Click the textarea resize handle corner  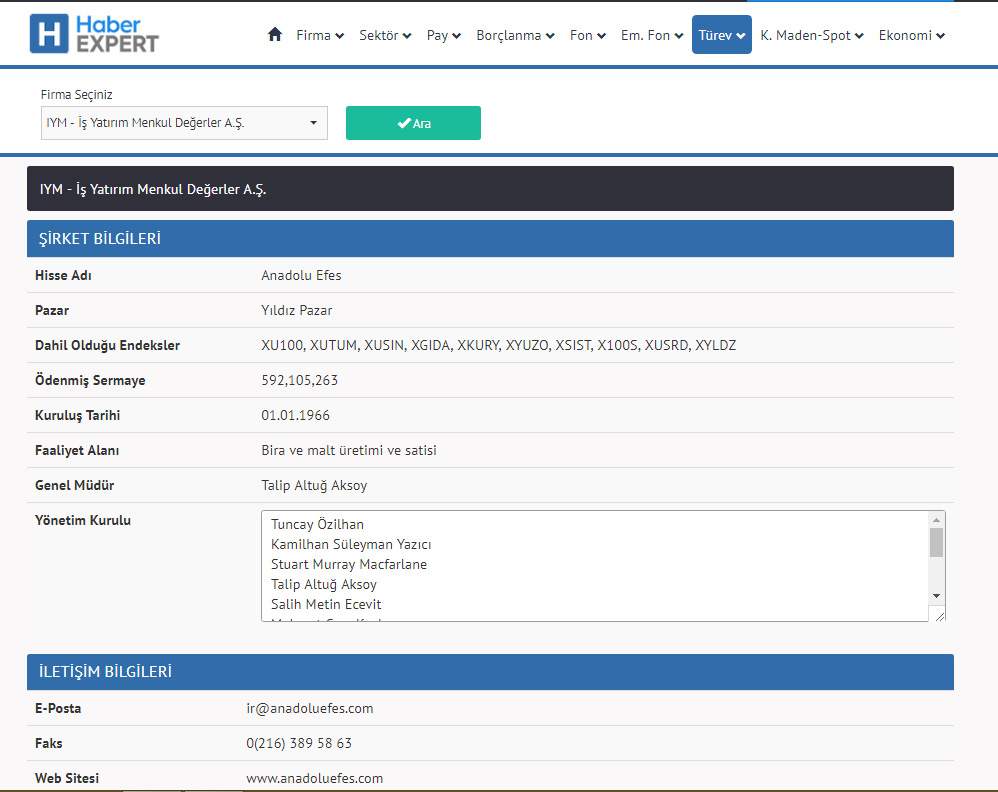tap(940, 616)
